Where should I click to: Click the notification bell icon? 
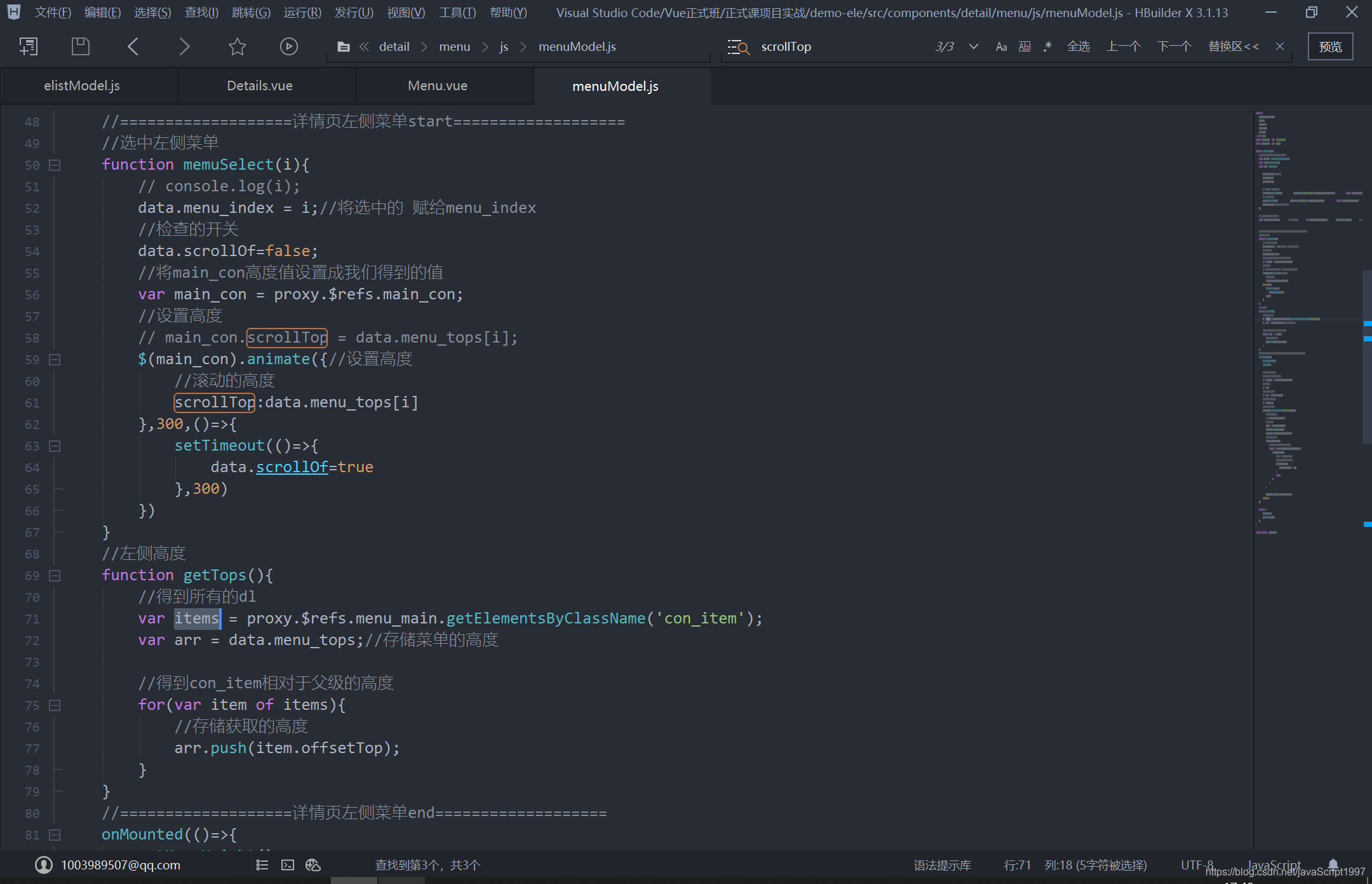[1333, 864]
